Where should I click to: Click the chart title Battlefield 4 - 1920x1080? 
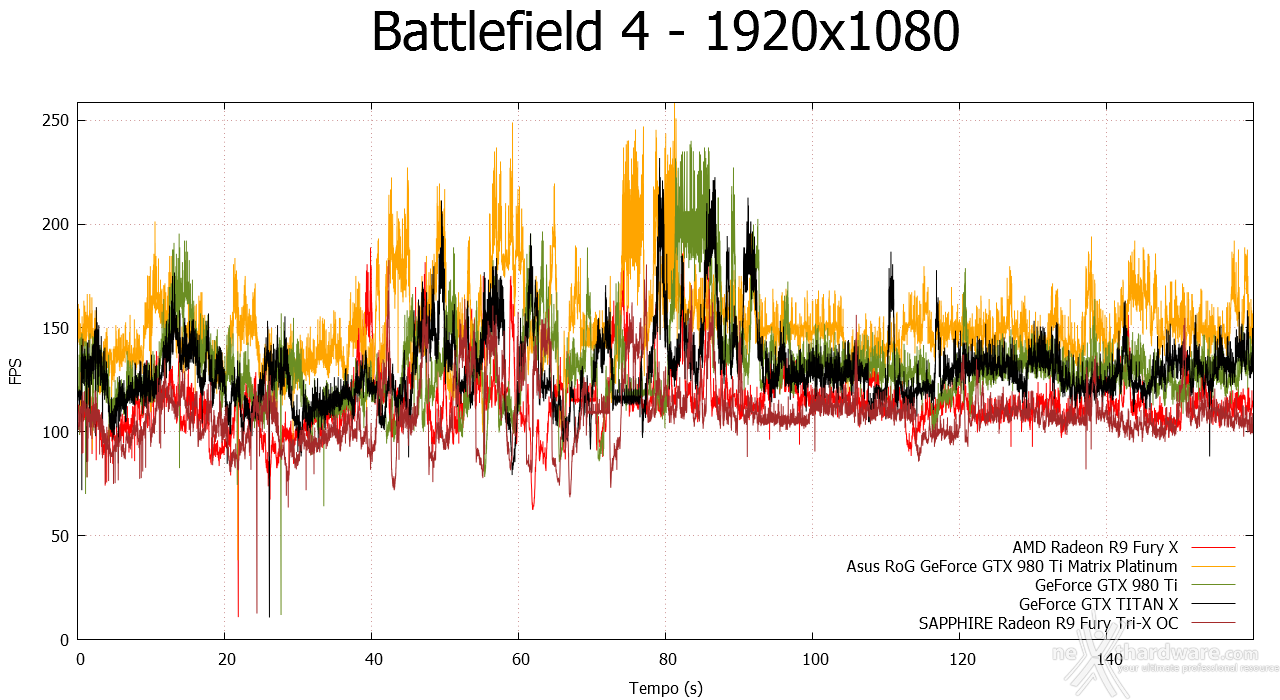[x=665, y=33]
